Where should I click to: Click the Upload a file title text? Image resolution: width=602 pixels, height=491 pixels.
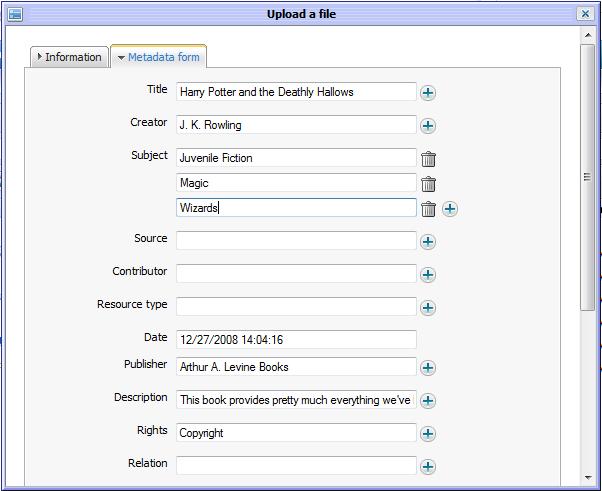tap(301, 14)
